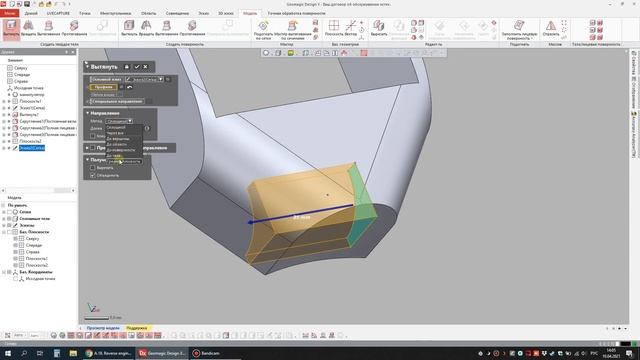Viewport: 640px width, 360px height.
Task: Switch to the Эскиз ribbon tab
Action: coord(203,13)
